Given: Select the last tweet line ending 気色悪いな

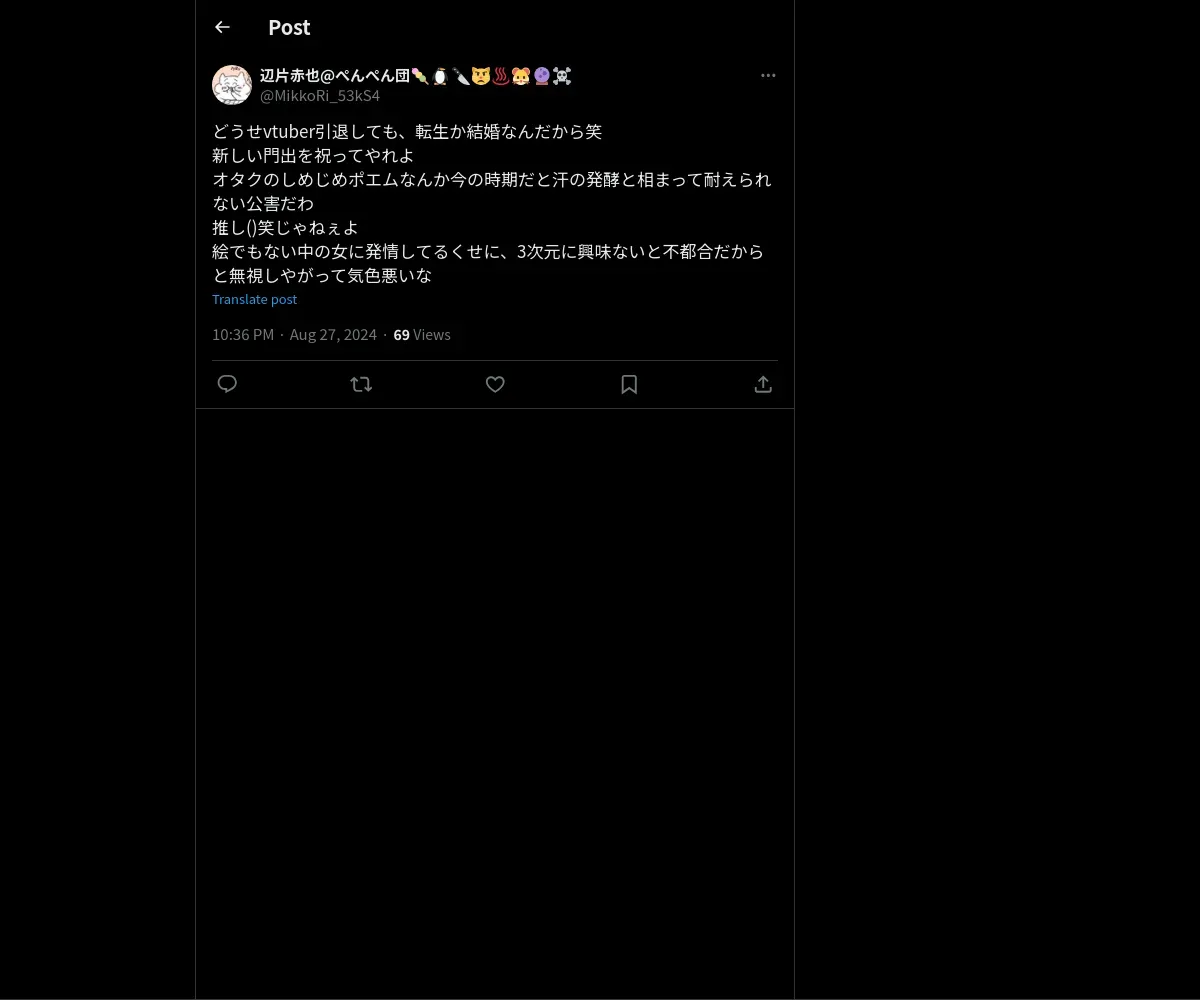Looking at the screenshot, I should [322, 275].
